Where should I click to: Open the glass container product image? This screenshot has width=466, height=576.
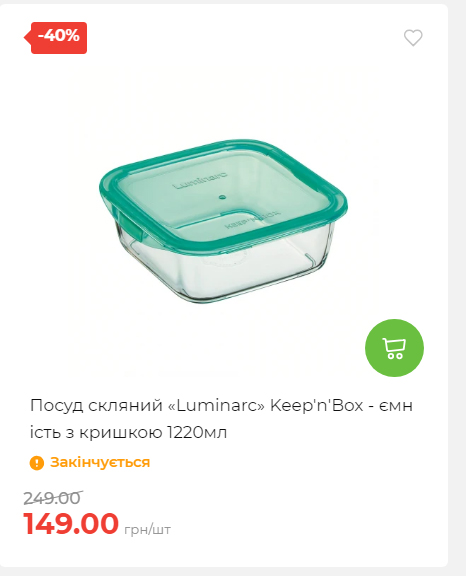point(223,220)
